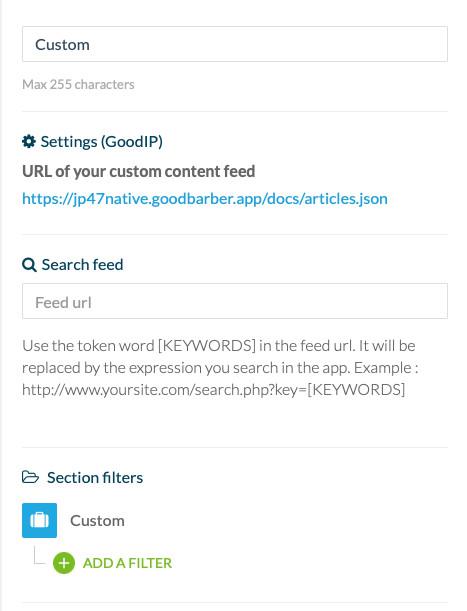Screen dimensions: 467x611
Task: Click the tree connector line before ADD A FILTER
Action: 40,555
